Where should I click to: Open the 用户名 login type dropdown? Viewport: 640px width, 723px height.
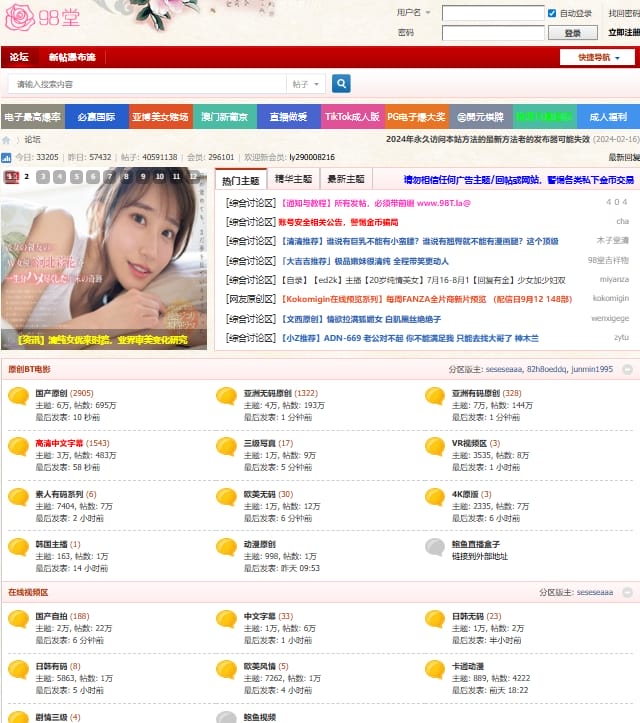(x=416, y=13)
